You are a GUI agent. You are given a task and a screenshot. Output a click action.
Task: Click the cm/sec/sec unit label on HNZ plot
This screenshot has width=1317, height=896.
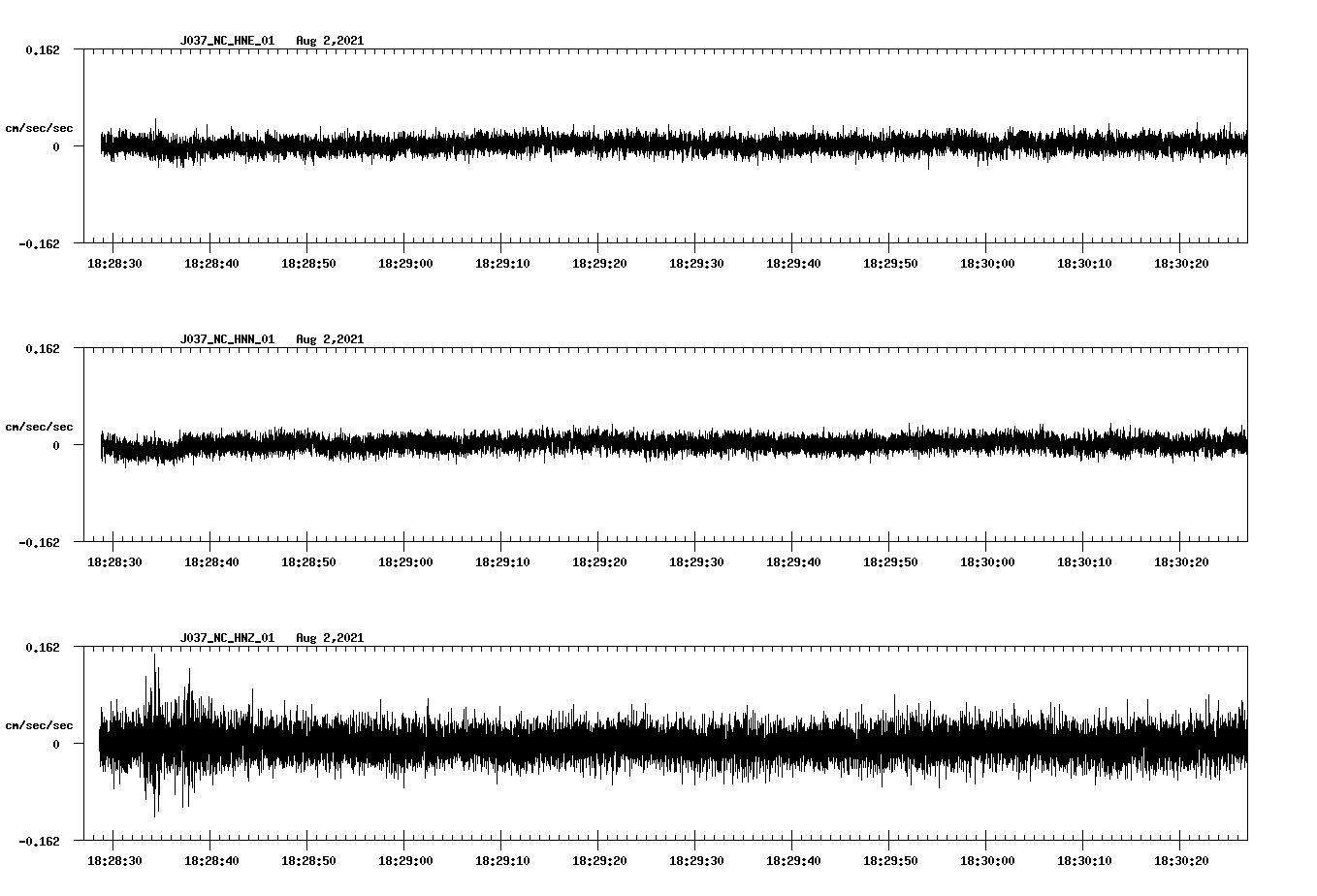point(39,725)
